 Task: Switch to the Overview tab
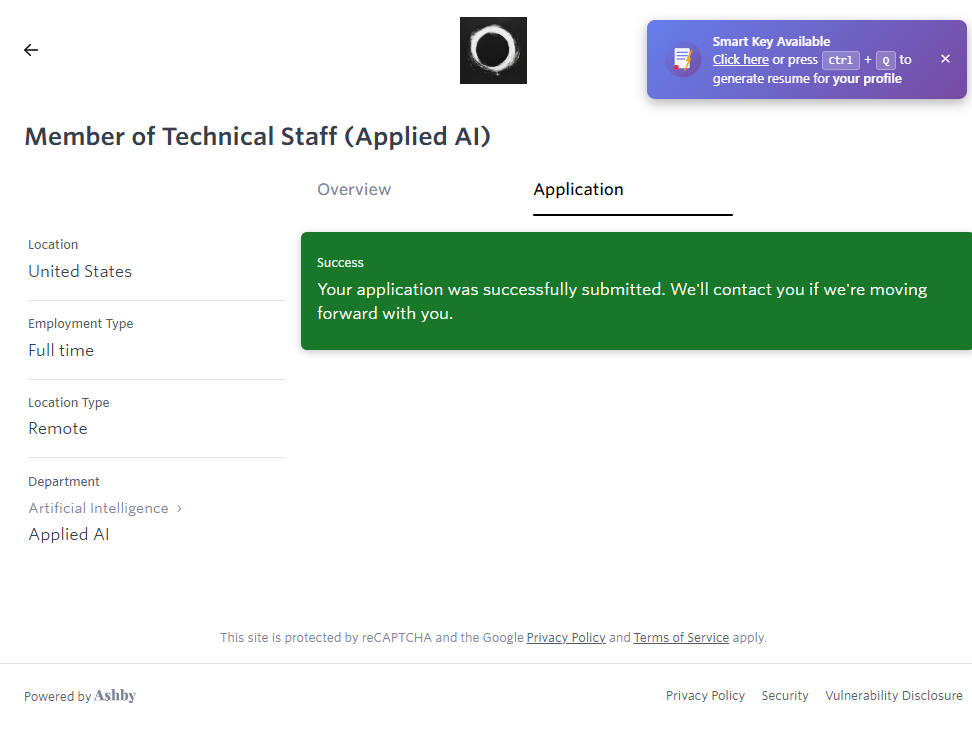(x=354, y=190)
